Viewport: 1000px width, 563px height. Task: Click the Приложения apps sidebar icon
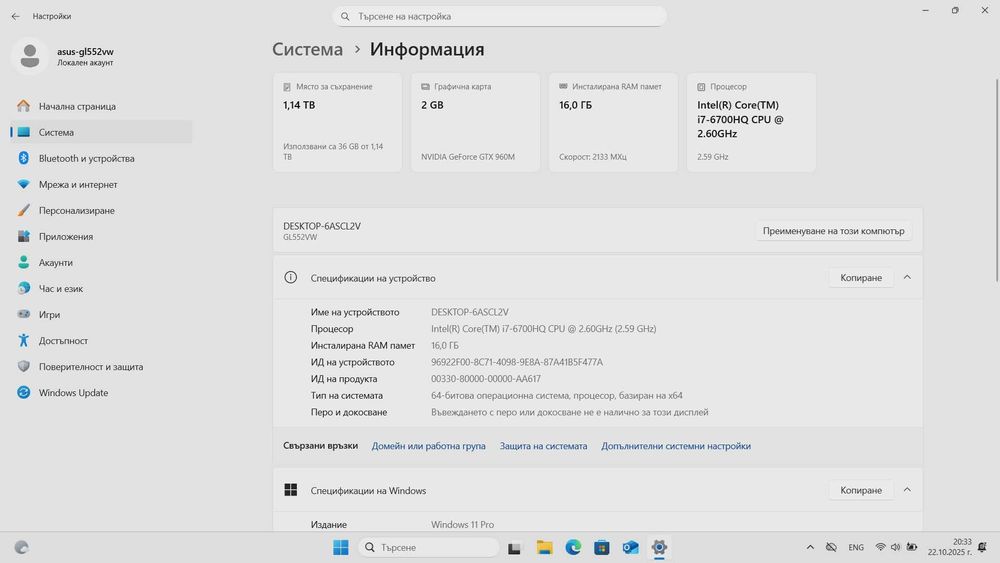24,237
